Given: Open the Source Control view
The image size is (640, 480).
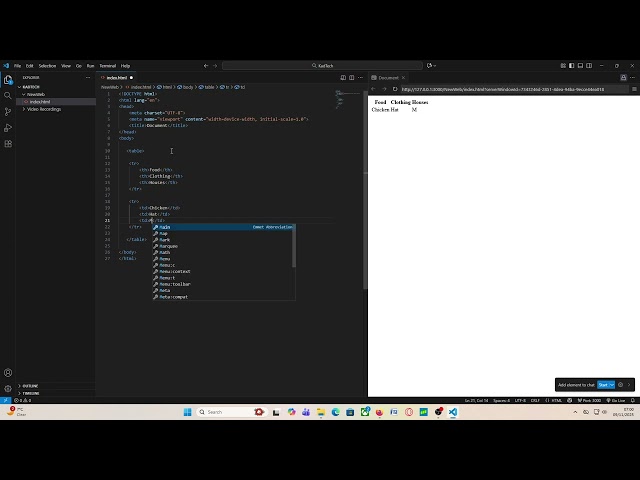Looking at the screenshot, I should click(8, 111).
